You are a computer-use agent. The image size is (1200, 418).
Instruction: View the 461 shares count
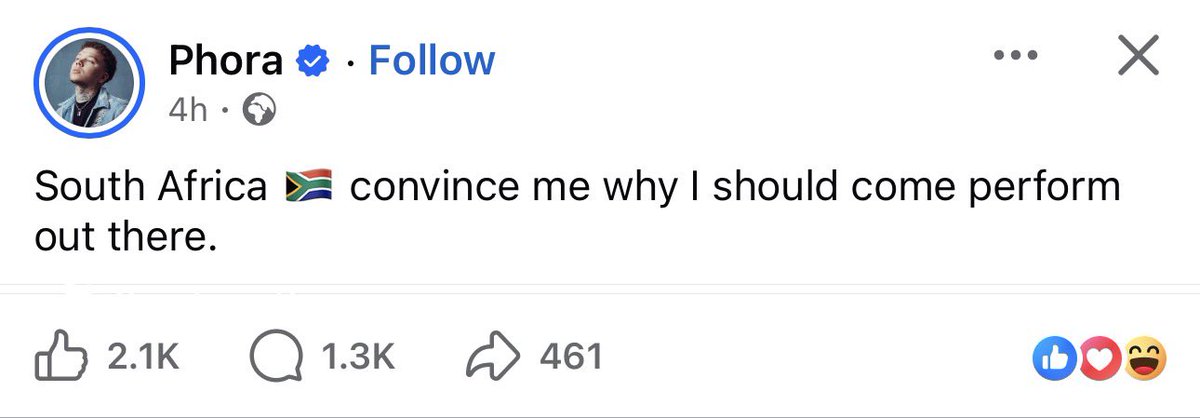pyautogui.click(x=569, y=358)
